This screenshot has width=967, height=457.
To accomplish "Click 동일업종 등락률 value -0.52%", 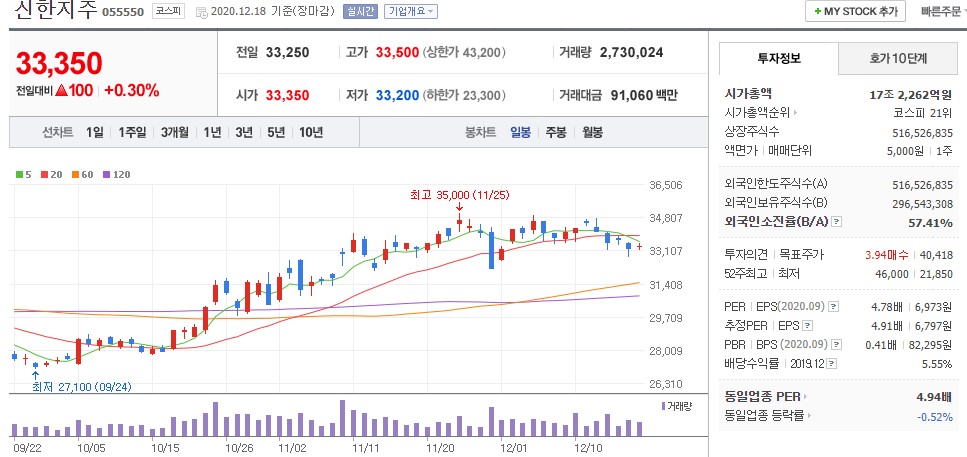I will point(935,416).
